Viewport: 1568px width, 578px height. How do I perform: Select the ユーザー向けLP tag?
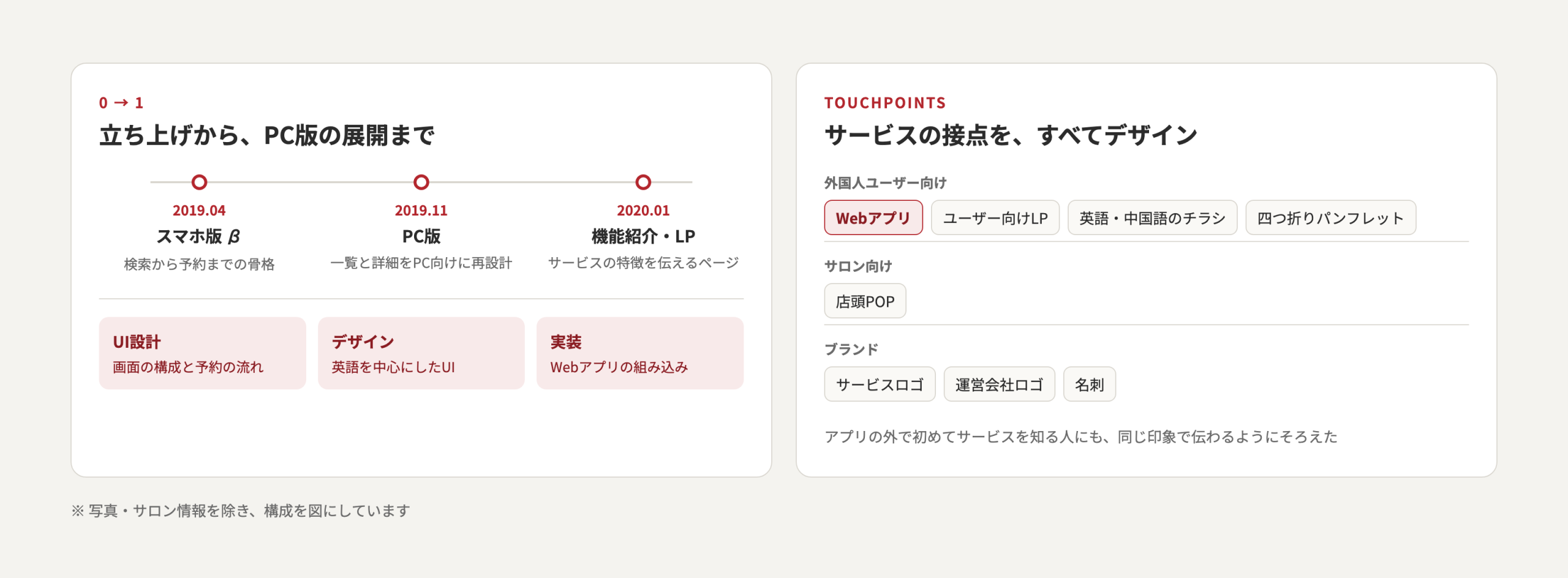[995, 217]
